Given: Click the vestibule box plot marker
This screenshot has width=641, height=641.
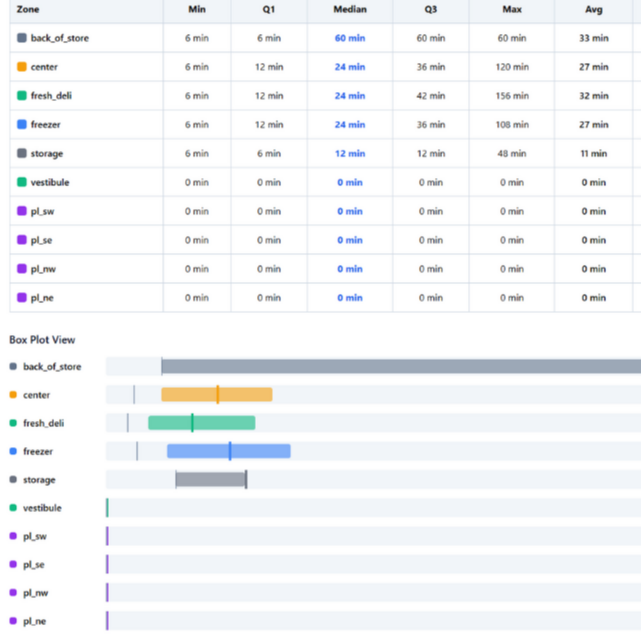Looking at the screenshot, I should (x=107, y=508).
